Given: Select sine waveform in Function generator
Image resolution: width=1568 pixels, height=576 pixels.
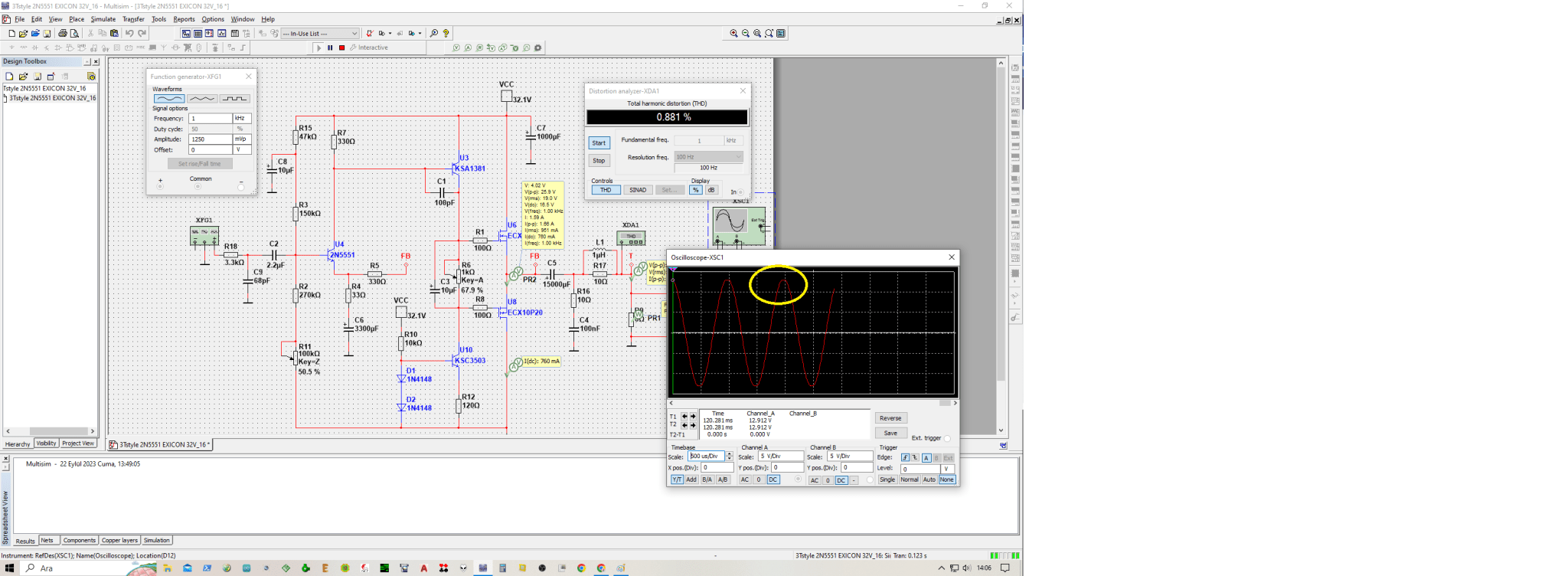Looking at the screenshot, I should [x=169, y=99].
